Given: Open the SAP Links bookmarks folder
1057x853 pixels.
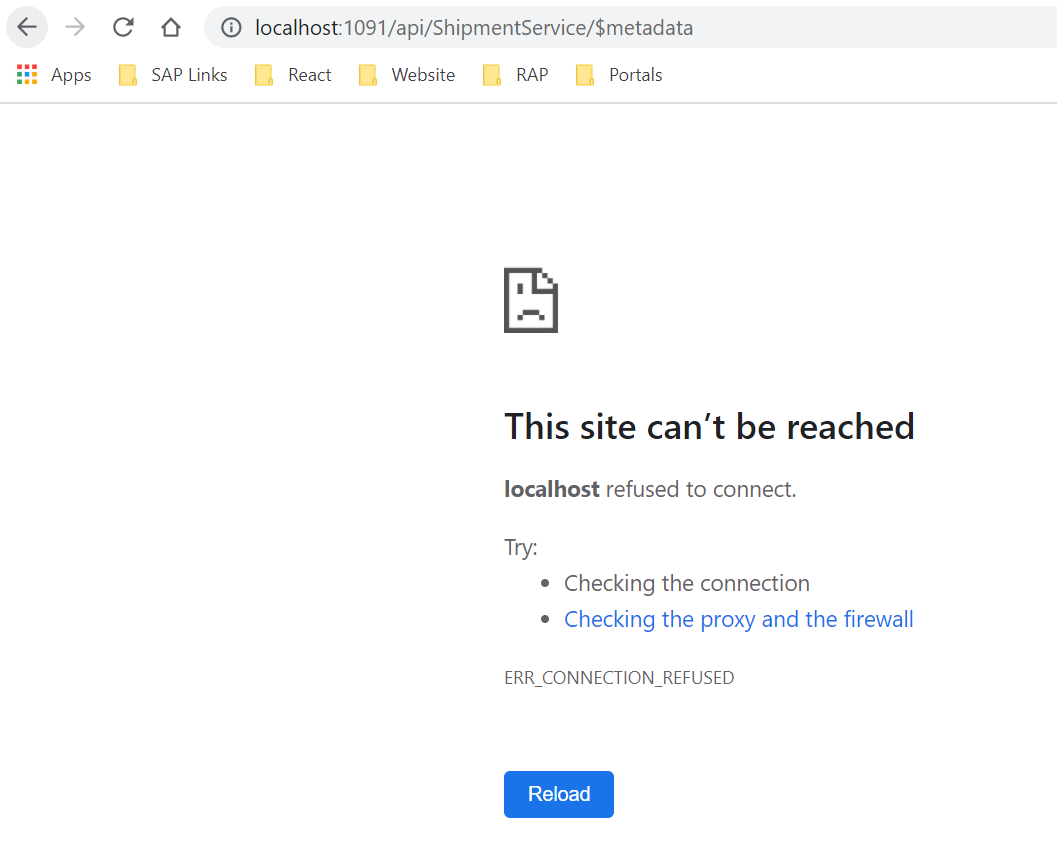Looking at the screenshot, I should (x=188, y=74).
